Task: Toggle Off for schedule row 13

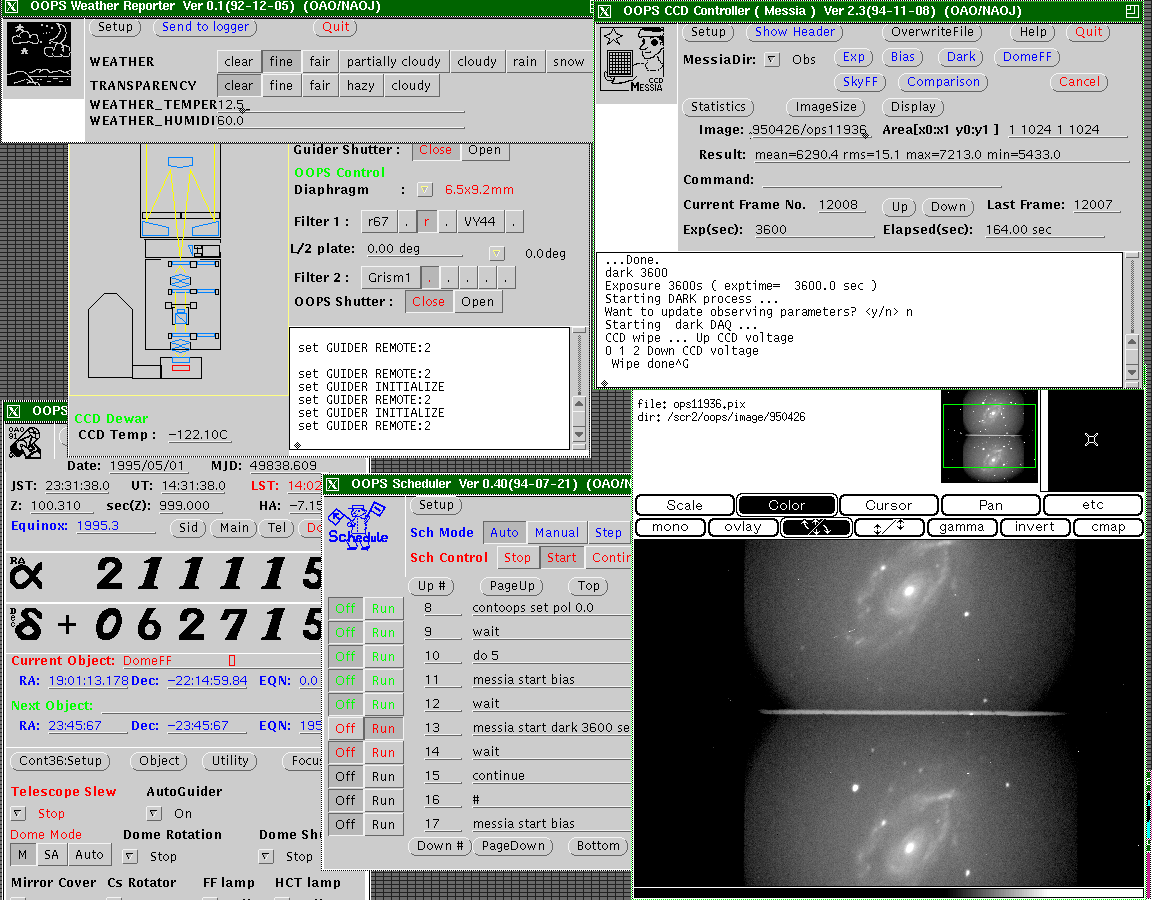Action: (x=345, y=728)
